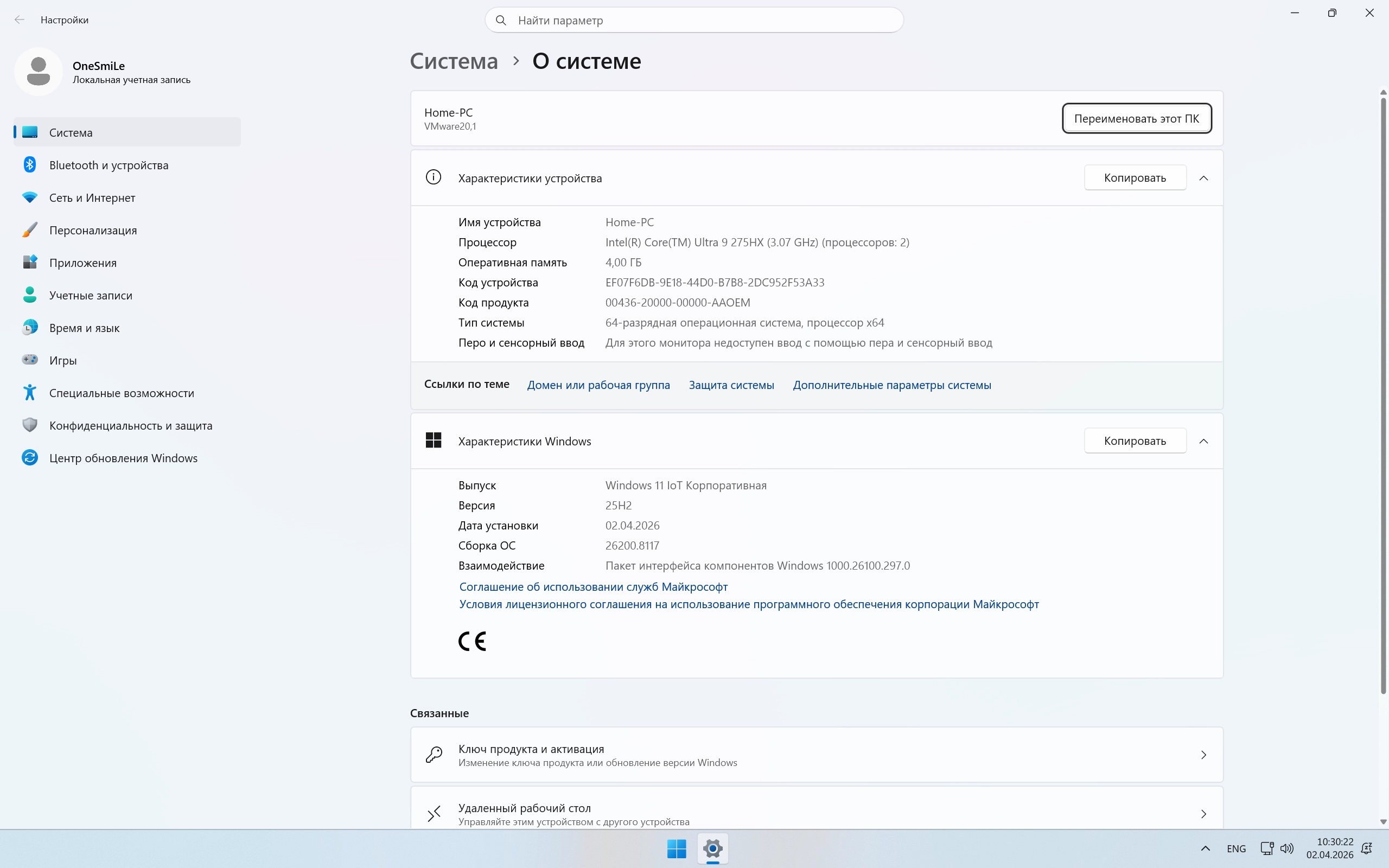
Task: Click the Bluetooth icon in sidebar
Action: pos(30,165)
